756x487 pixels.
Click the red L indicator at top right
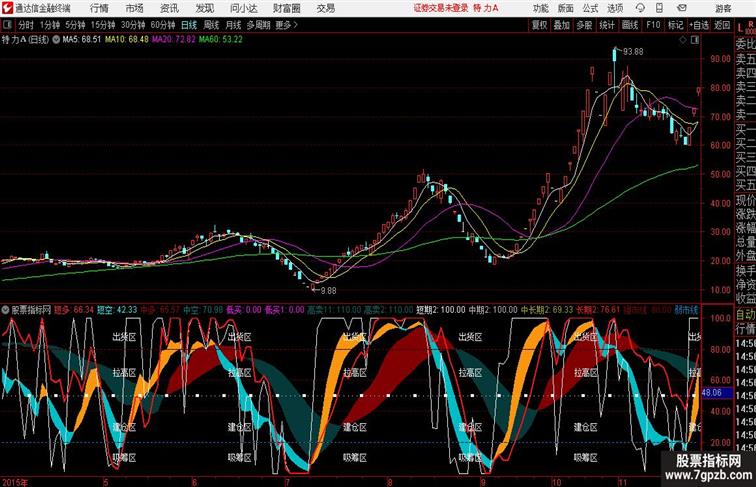point(740,28)
